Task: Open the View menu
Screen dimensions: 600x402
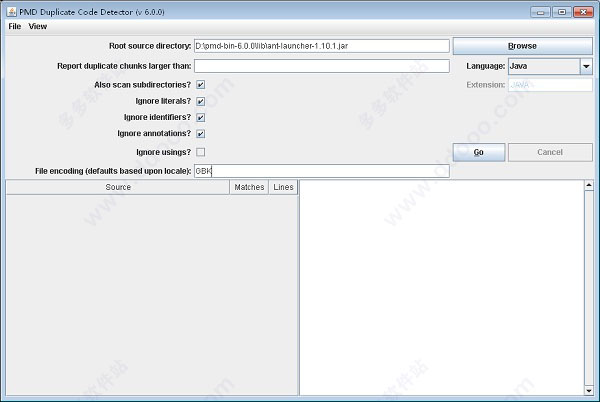Action: [38, 26]
